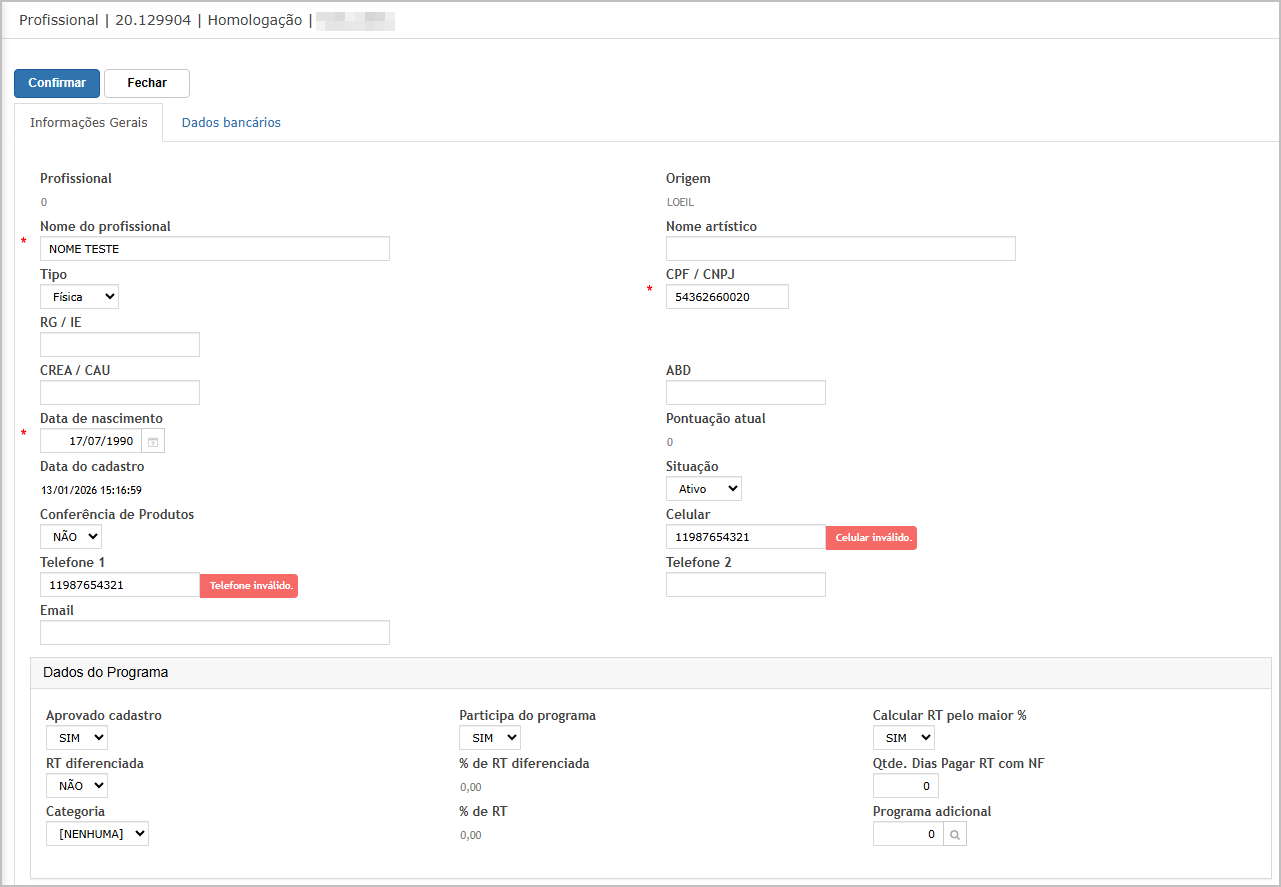This screenshot has width=1281, height=887.
Task: Open the date of birth calendar picker
Action: [x=153, y=441]
